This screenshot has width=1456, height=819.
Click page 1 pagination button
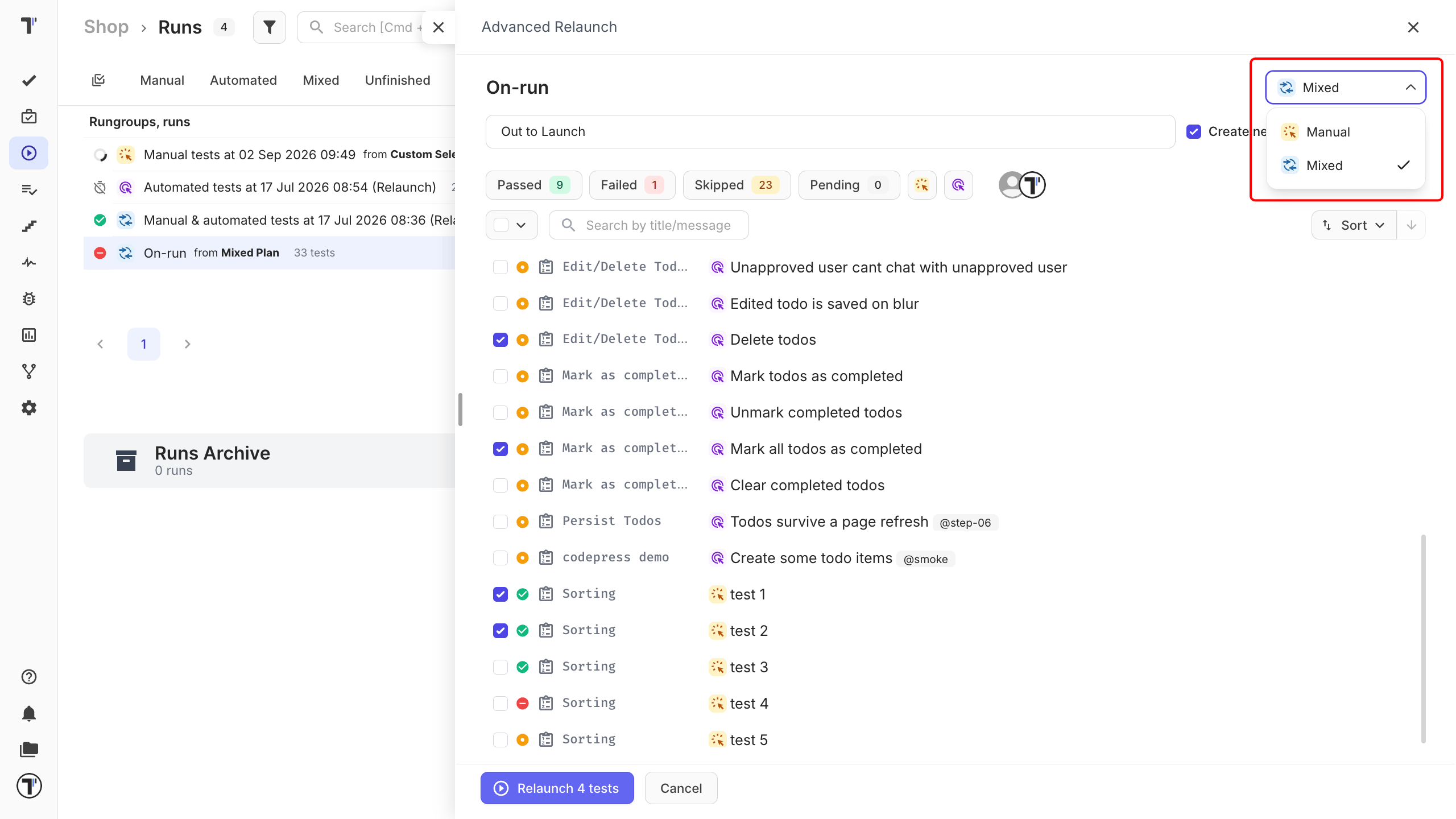tap(144, 344)
